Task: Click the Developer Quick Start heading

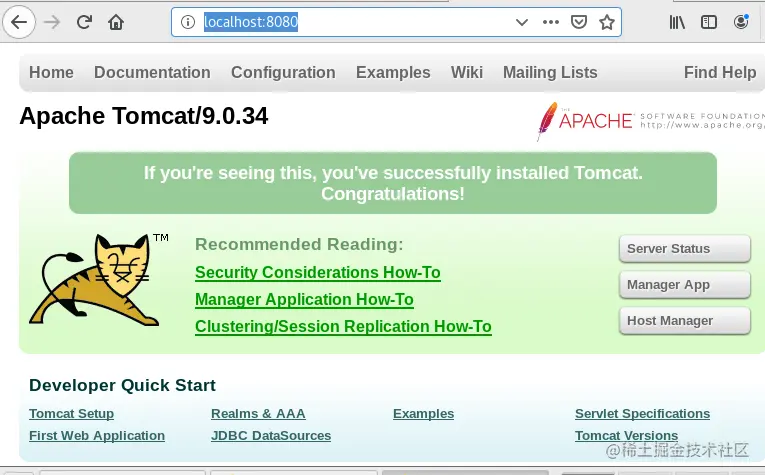Action: [x=122, y=385]
